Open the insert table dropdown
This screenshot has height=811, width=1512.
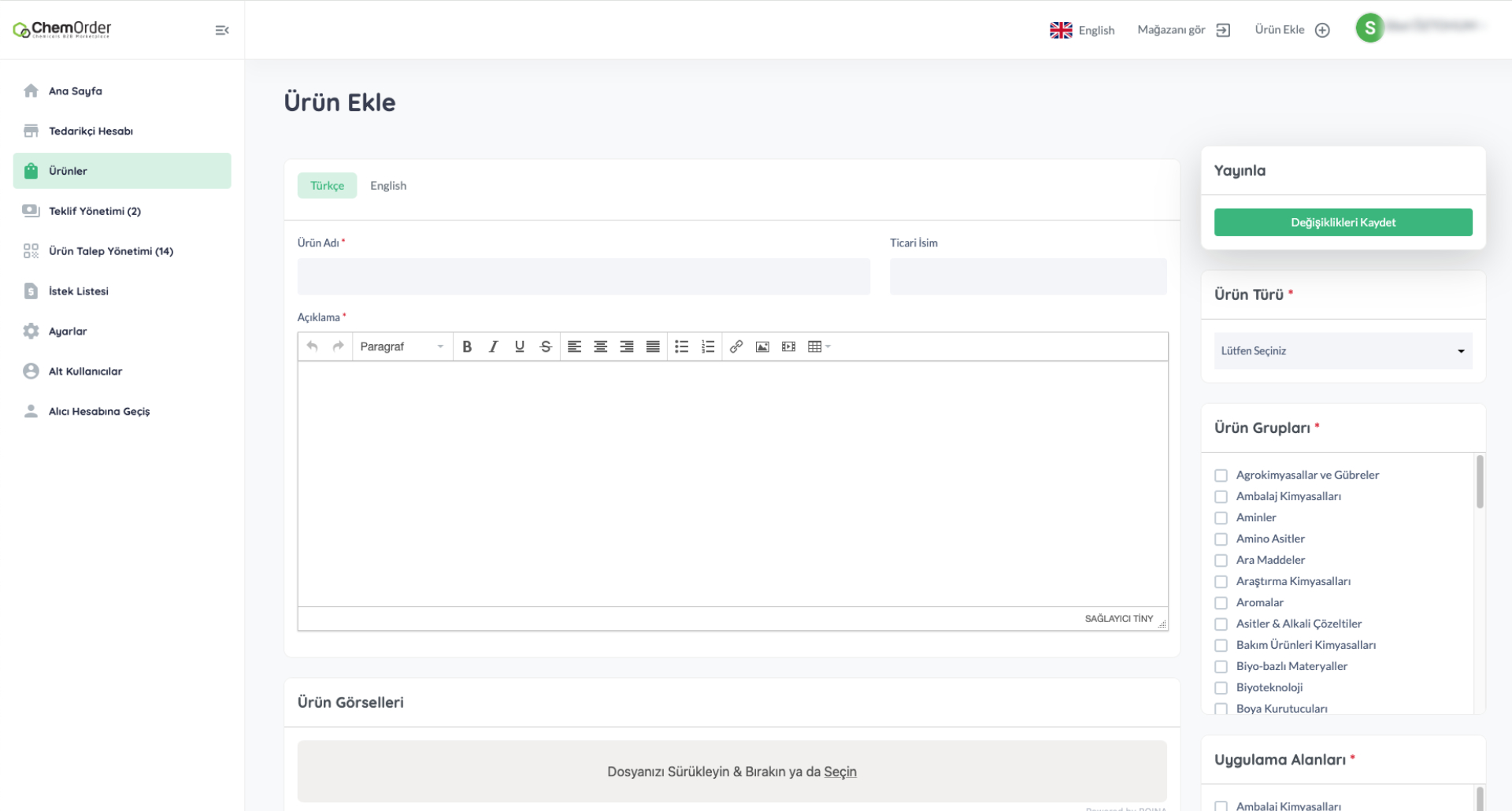click(x=819, y=346)
